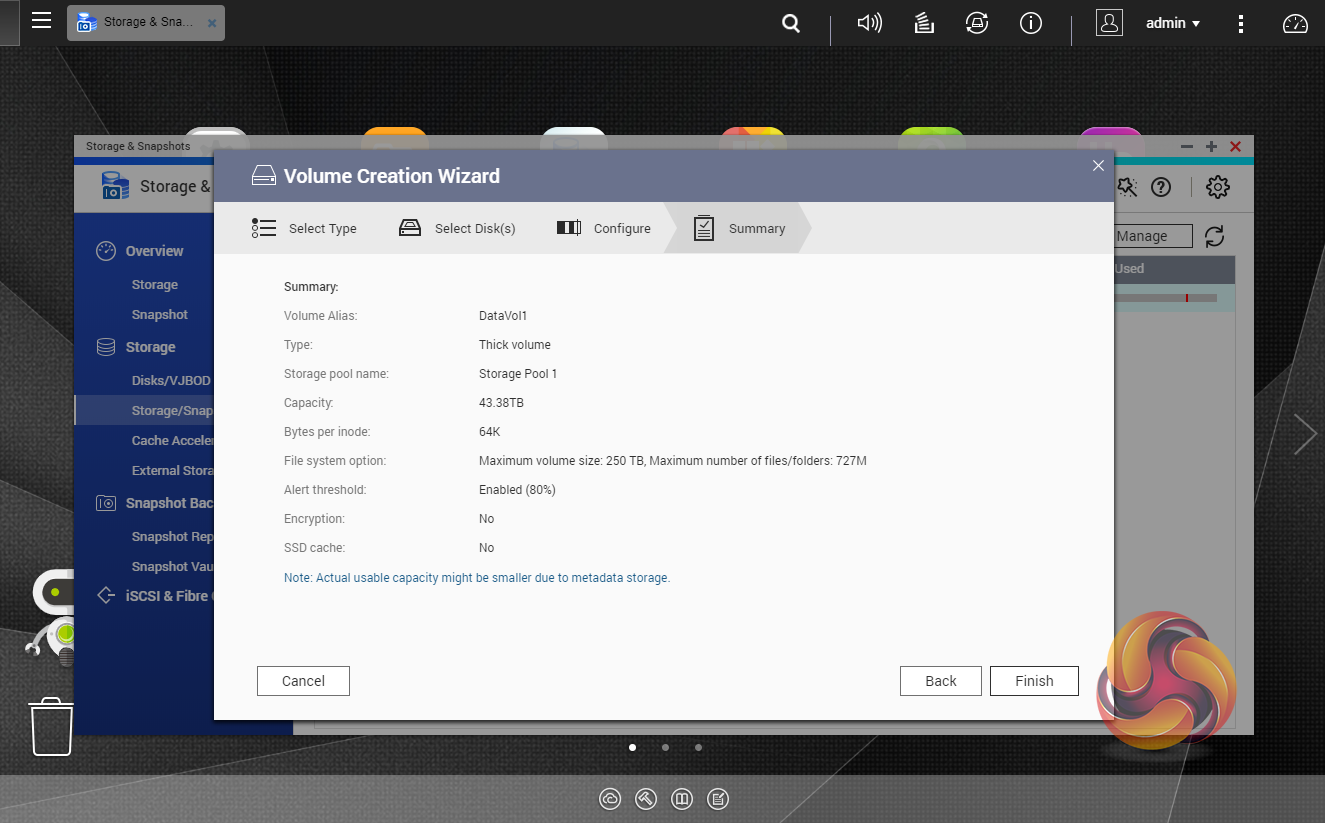Cancel the Volume Creation Wizard
The width and height of the screenshot is (1326, 824).
click(303, 681)
